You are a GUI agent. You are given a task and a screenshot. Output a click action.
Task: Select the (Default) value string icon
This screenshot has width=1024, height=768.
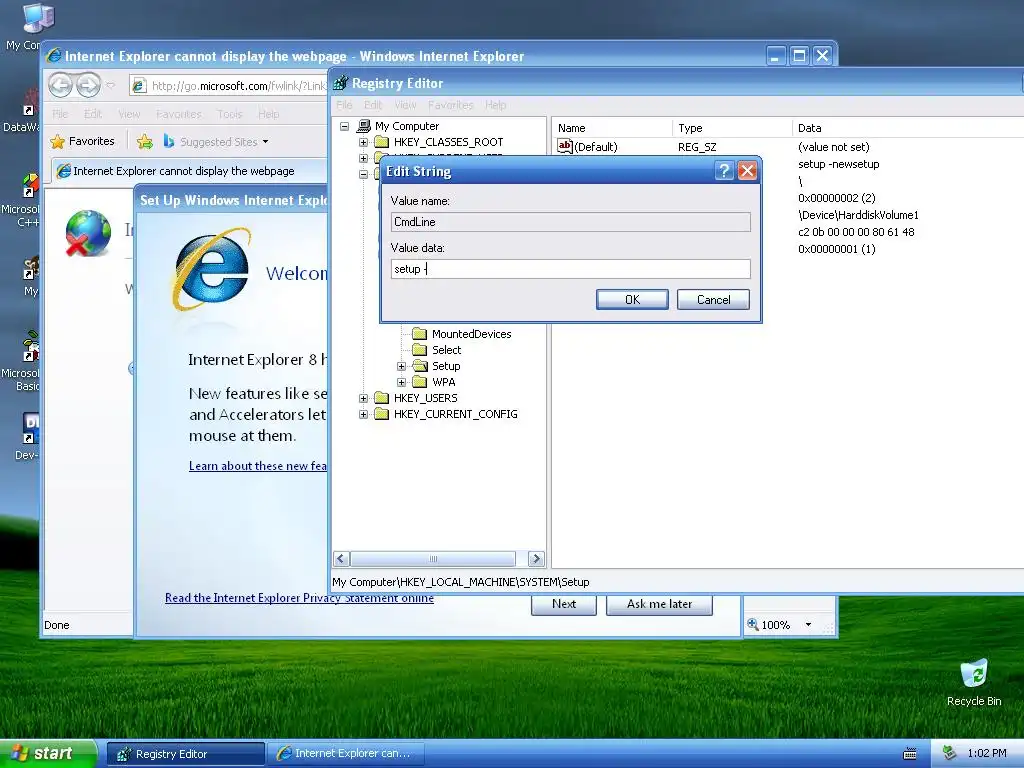pos(565,146)
